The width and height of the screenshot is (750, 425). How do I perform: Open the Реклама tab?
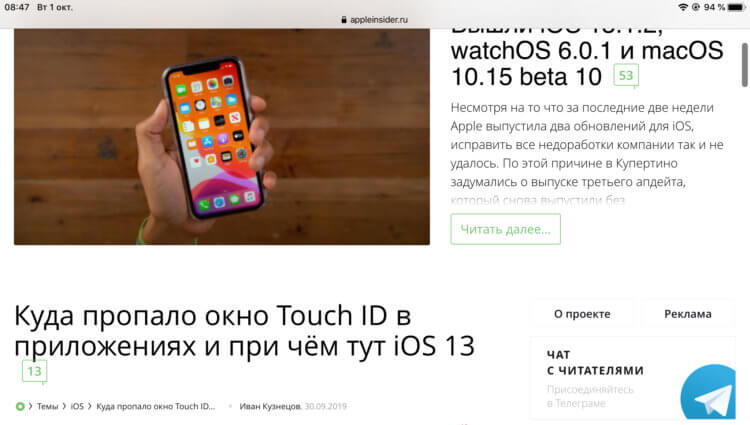(x=687, y=314)
